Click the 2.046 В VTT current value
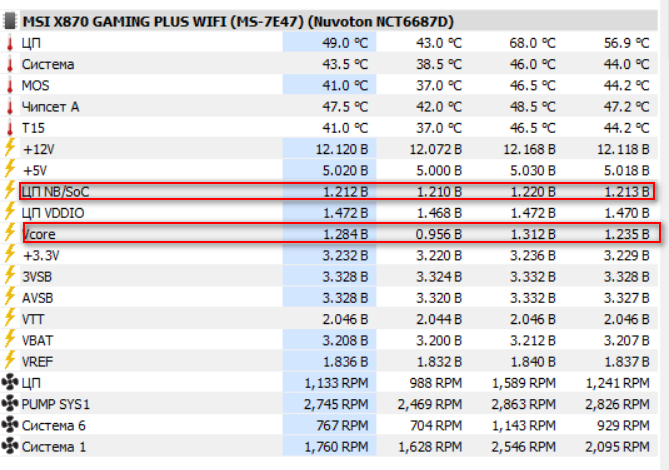Screen dimensions: 669x470 tap(345, 319)
